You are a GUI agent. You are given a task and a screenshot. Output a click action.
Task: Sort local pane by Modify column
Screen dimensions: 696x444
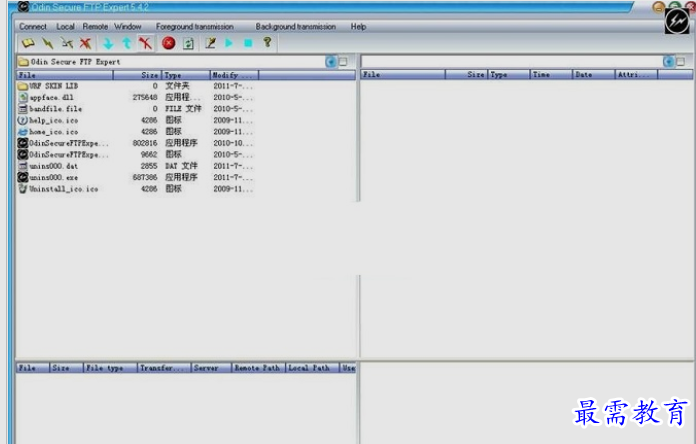(x=234, y=75)
